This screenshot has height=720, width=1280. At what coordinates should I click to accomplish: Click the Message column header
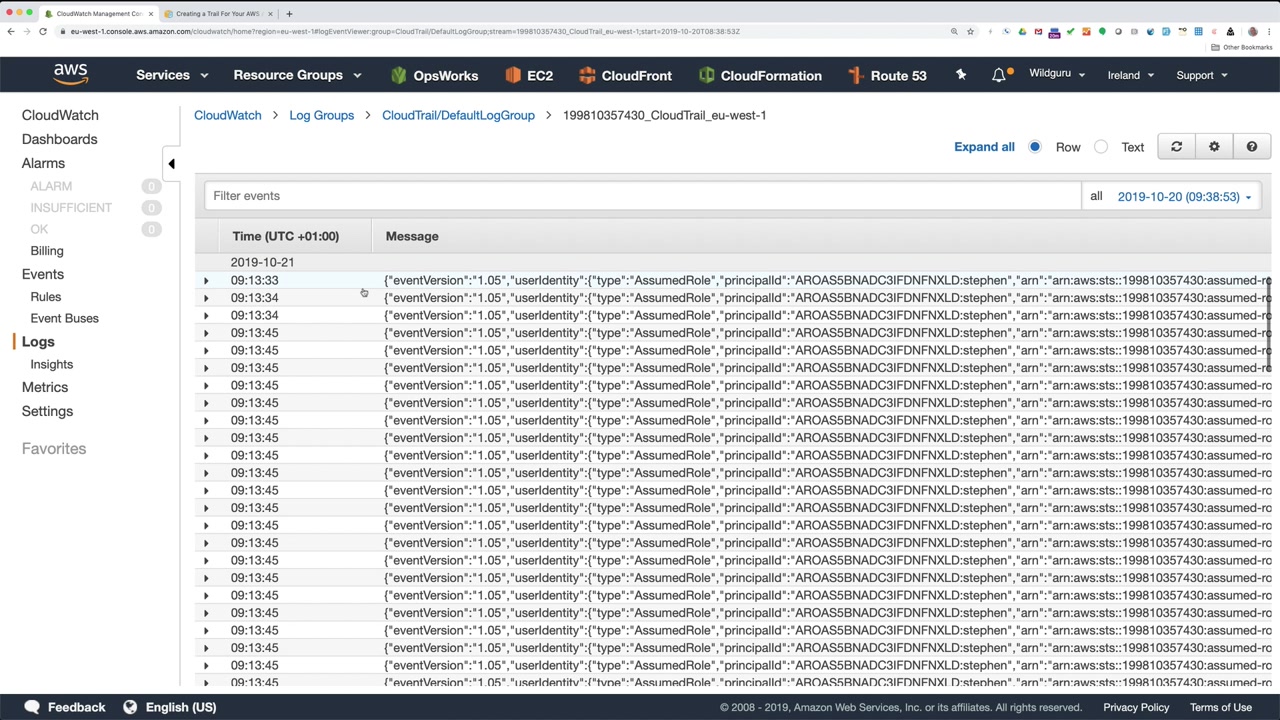click(x=412, y=236)
